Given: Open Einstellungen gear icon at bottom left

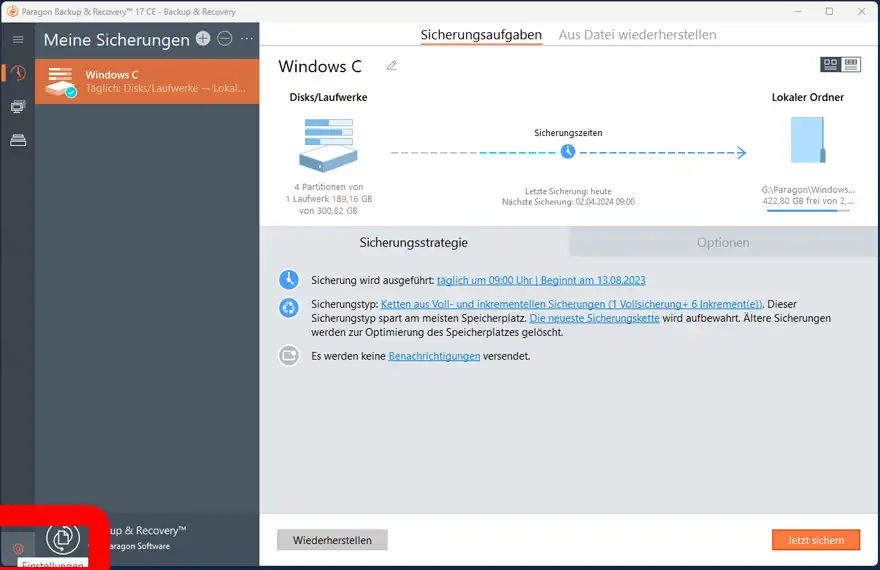Looking at the screenshot, I should click(18, 548).
